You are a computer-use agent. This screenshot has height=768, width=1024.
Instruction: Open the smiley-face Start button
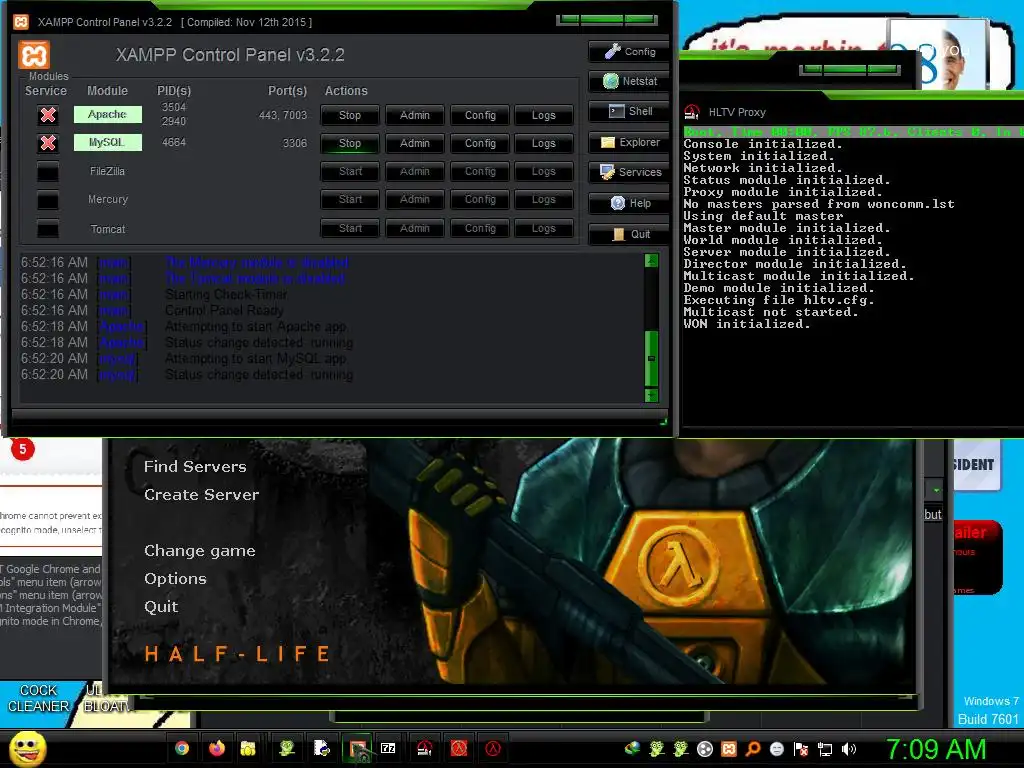coord(27,748)
